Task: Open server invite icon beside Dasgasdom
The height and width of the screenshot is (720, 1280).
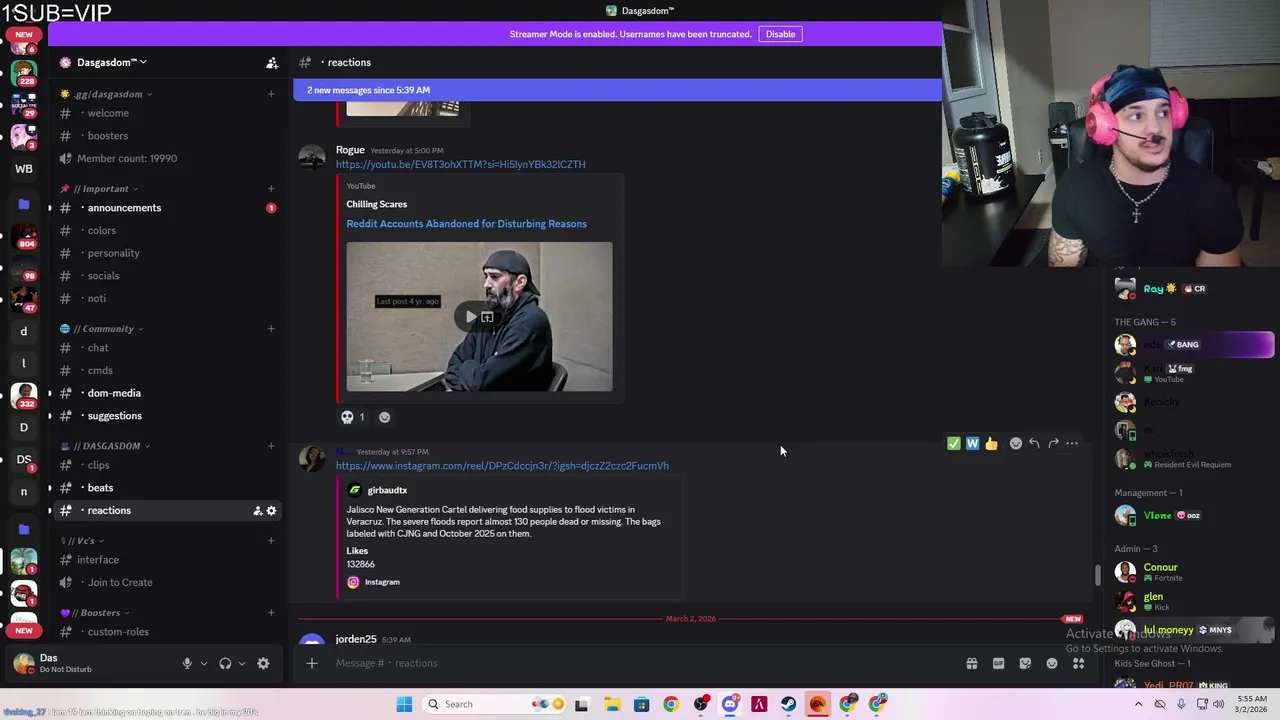Action: pos(272,63)
